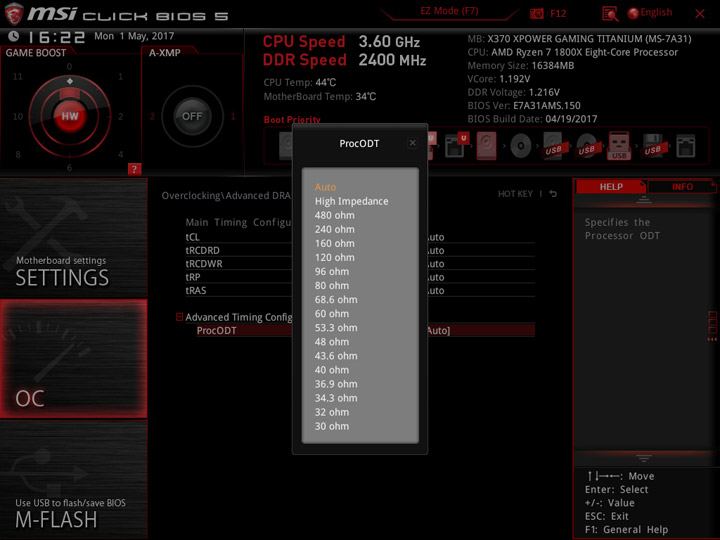Toggle the A-XMP OFF knob
The image size is (720, 540).
point(192,116)
